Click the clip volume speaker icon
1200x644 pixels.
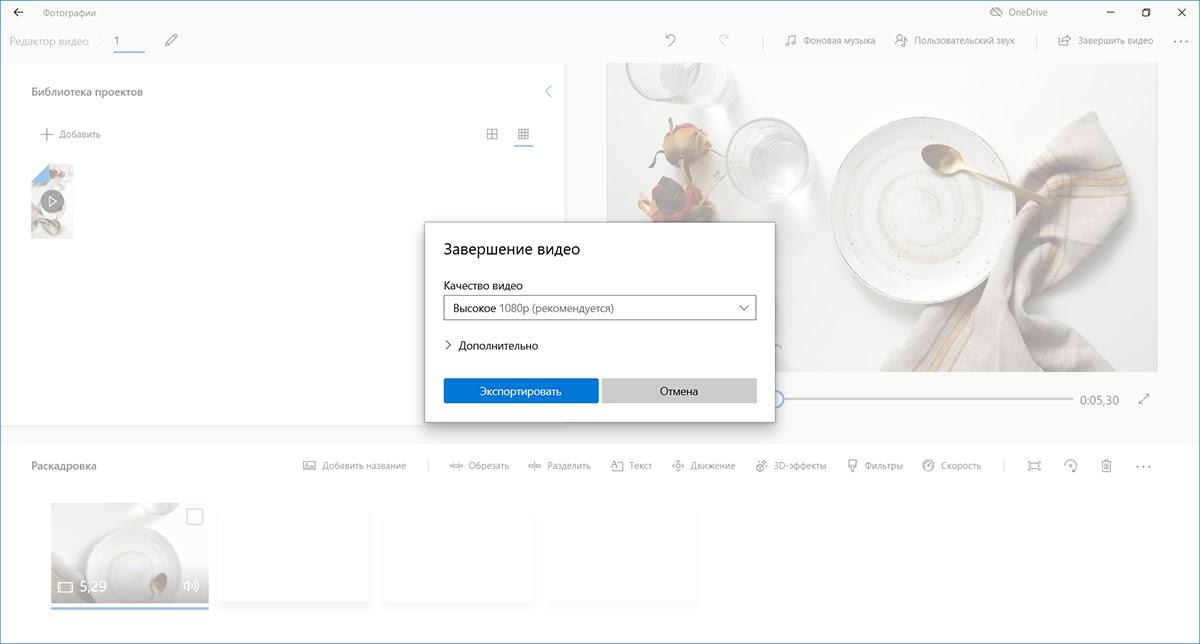coord(191,586)
